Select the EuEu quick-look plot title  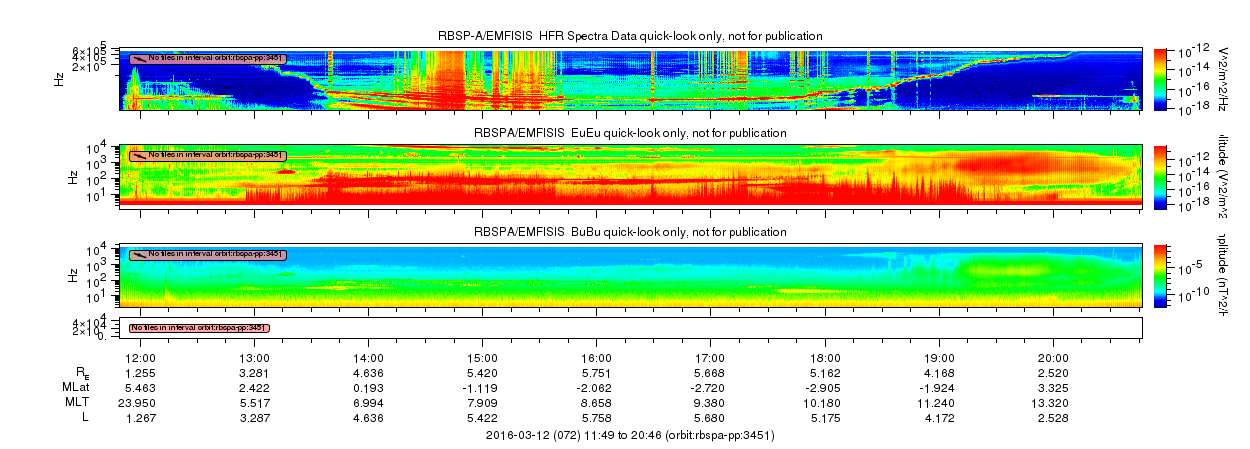[x=630, y=133]
